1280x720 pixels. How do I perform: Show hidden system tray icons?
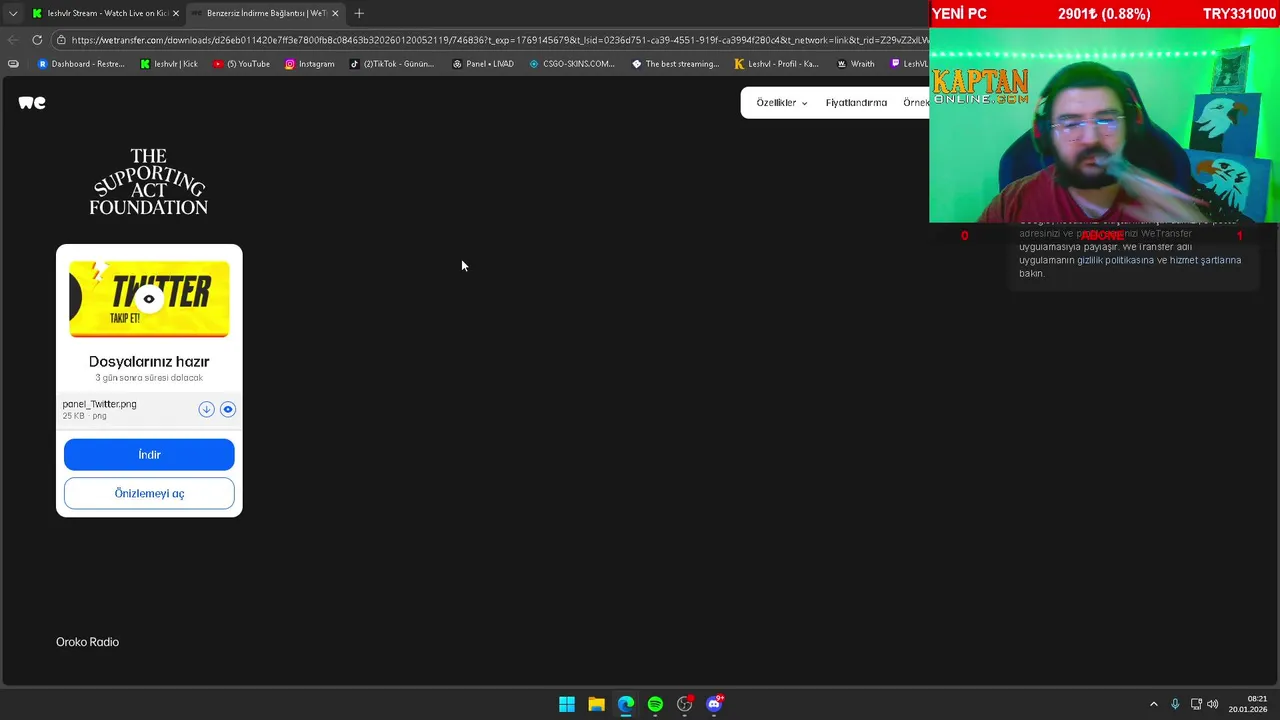1154,704
